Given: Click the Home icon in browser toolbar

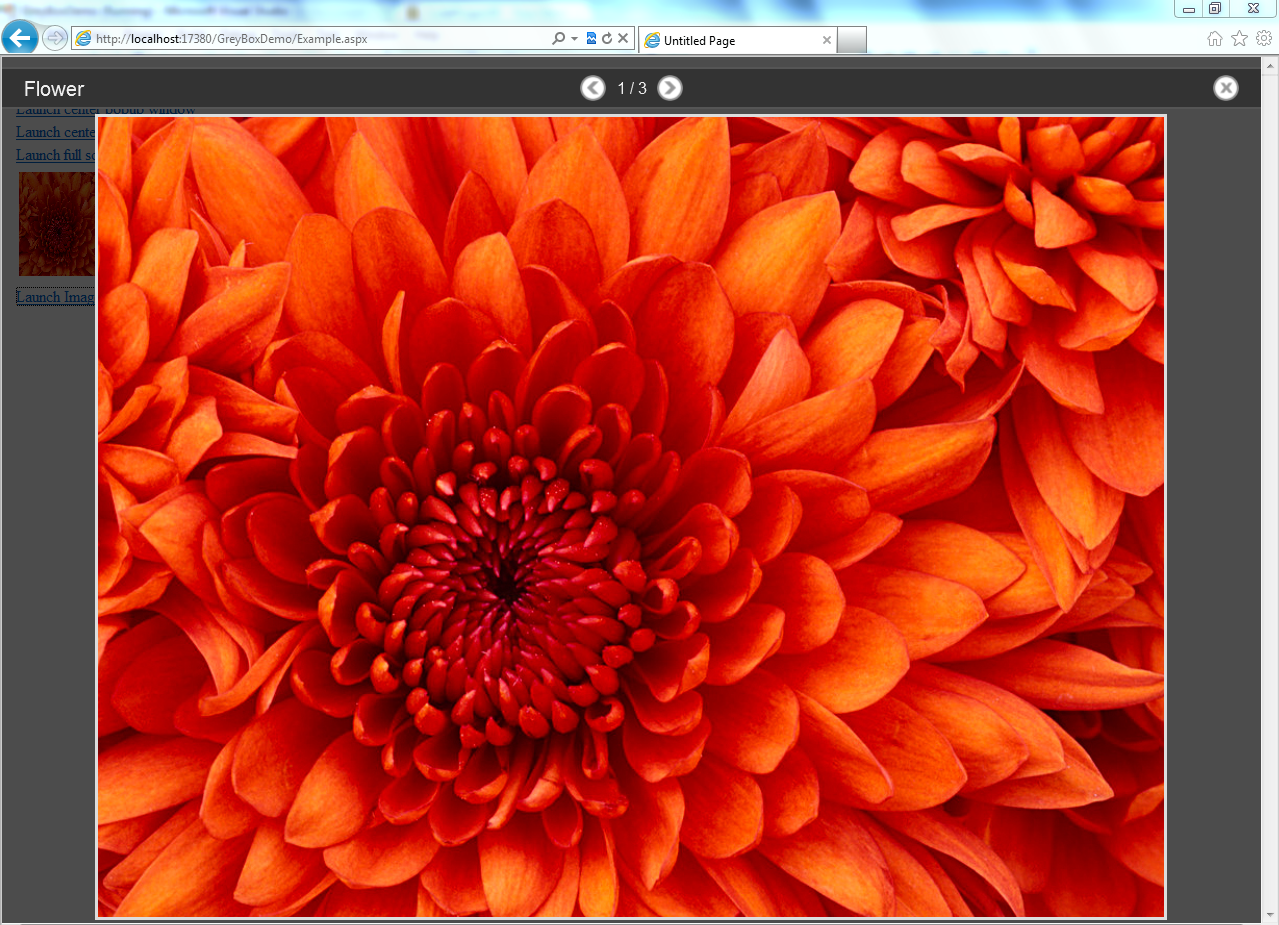Looking at the screenshot, I should (x=1214, y=39).
